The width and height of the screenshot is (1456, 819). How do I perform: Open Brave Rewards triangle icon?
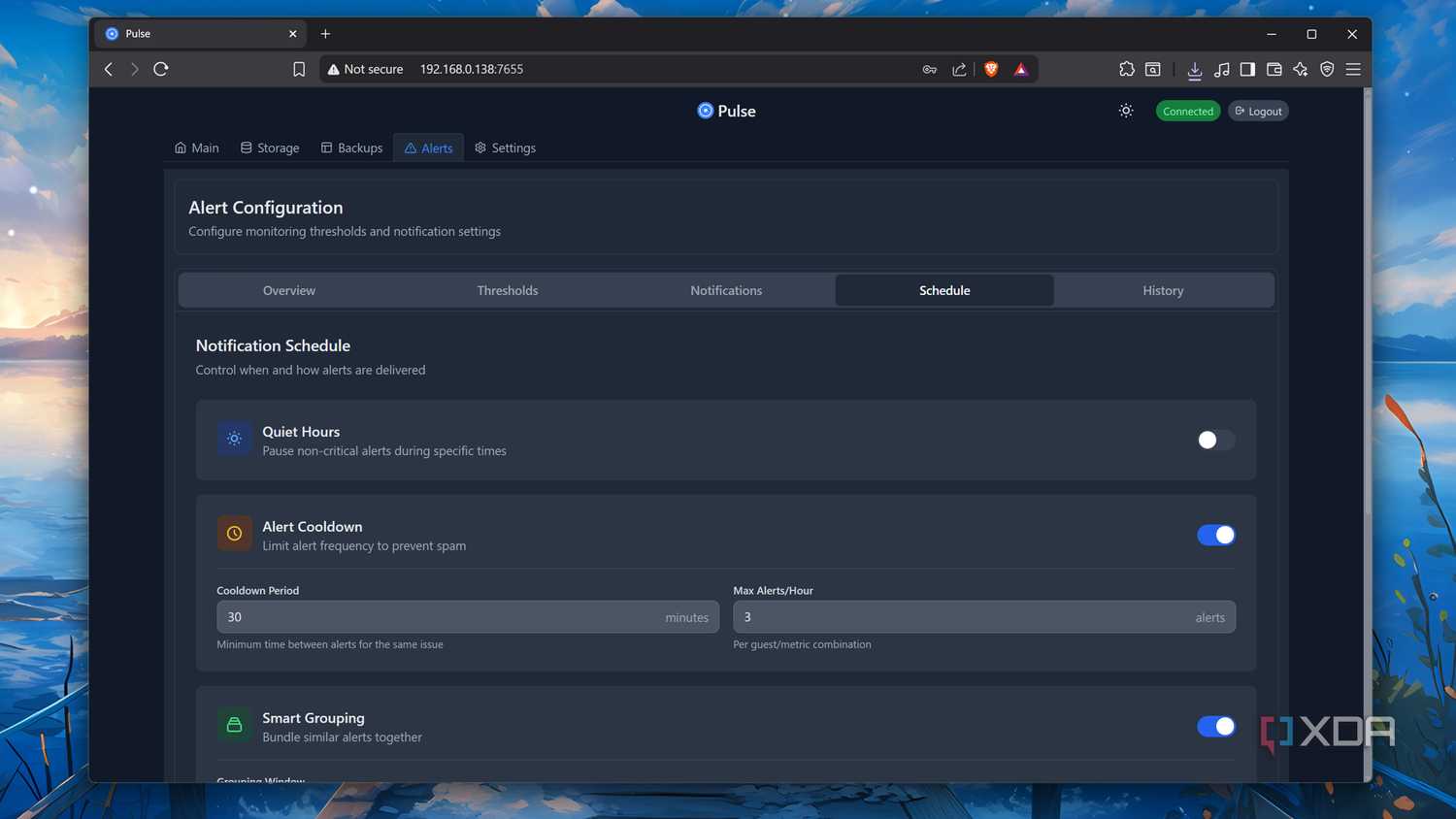1021,69
